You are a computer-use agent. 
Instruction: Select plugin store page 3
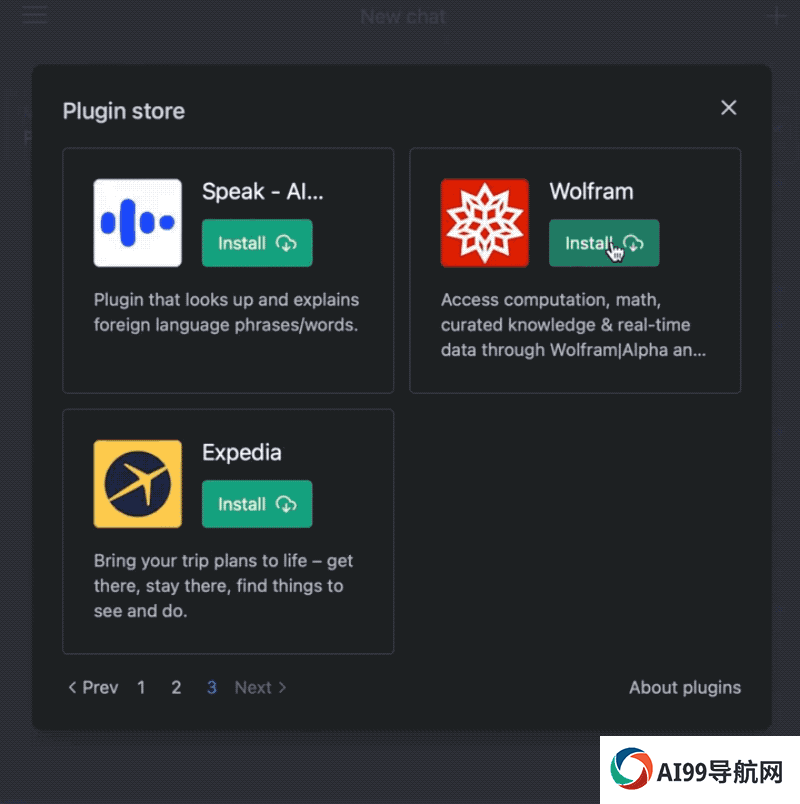point(211,687)
